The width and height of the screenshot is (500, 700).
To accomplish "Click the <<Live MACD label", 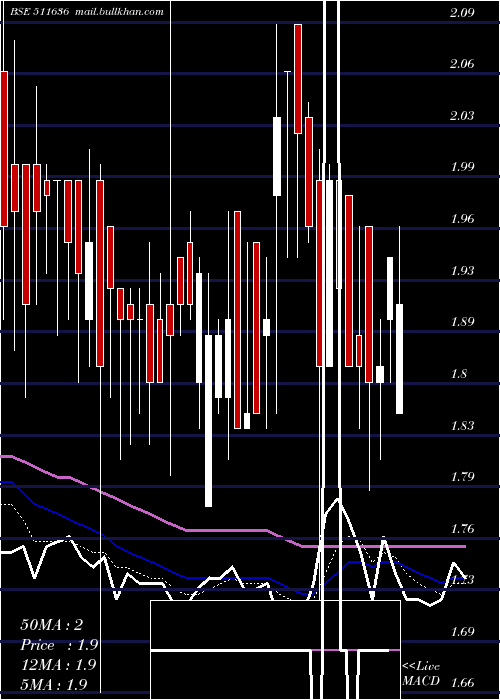I will [421, 674].
